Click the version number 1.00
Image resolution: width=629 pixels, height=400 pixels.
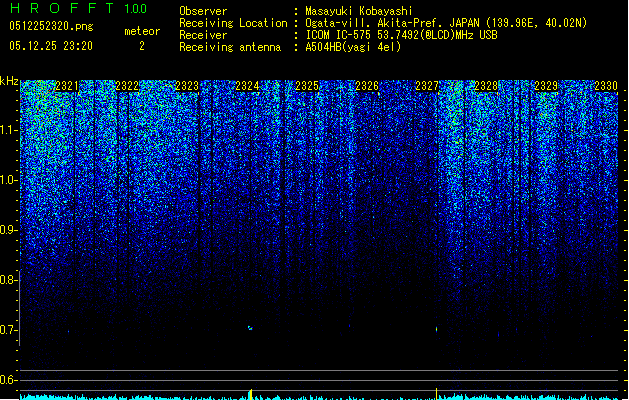(x=136, y=8)
